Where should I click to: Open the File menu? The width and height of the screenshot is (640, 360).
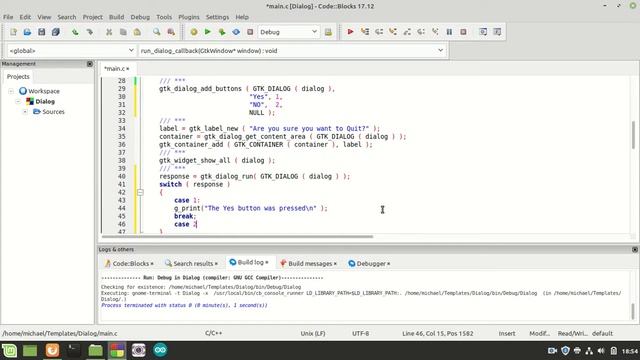(x=8, y=17)
